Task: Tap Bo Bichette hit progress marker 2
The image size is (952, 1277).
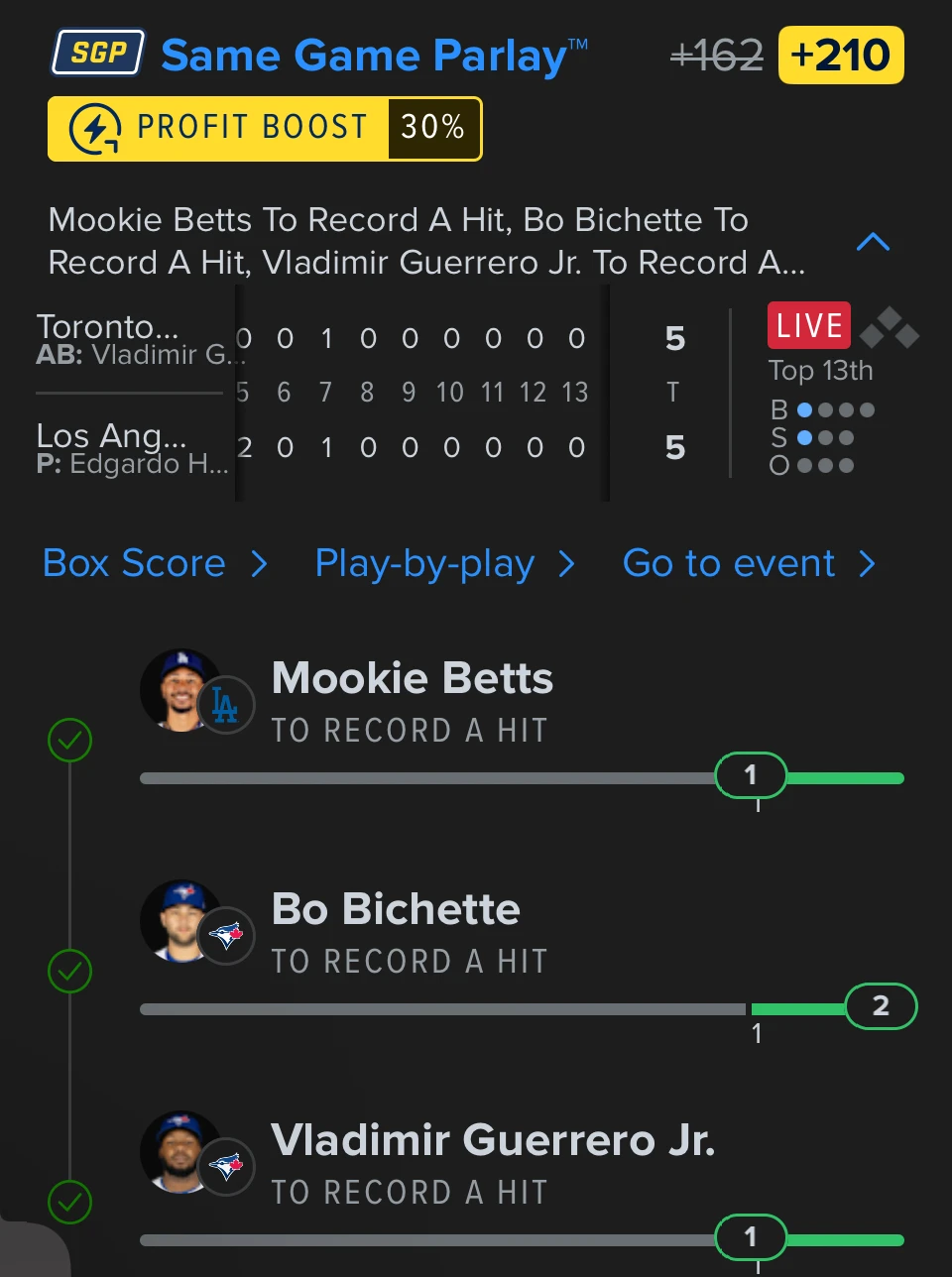Action: coord(881,1006)
